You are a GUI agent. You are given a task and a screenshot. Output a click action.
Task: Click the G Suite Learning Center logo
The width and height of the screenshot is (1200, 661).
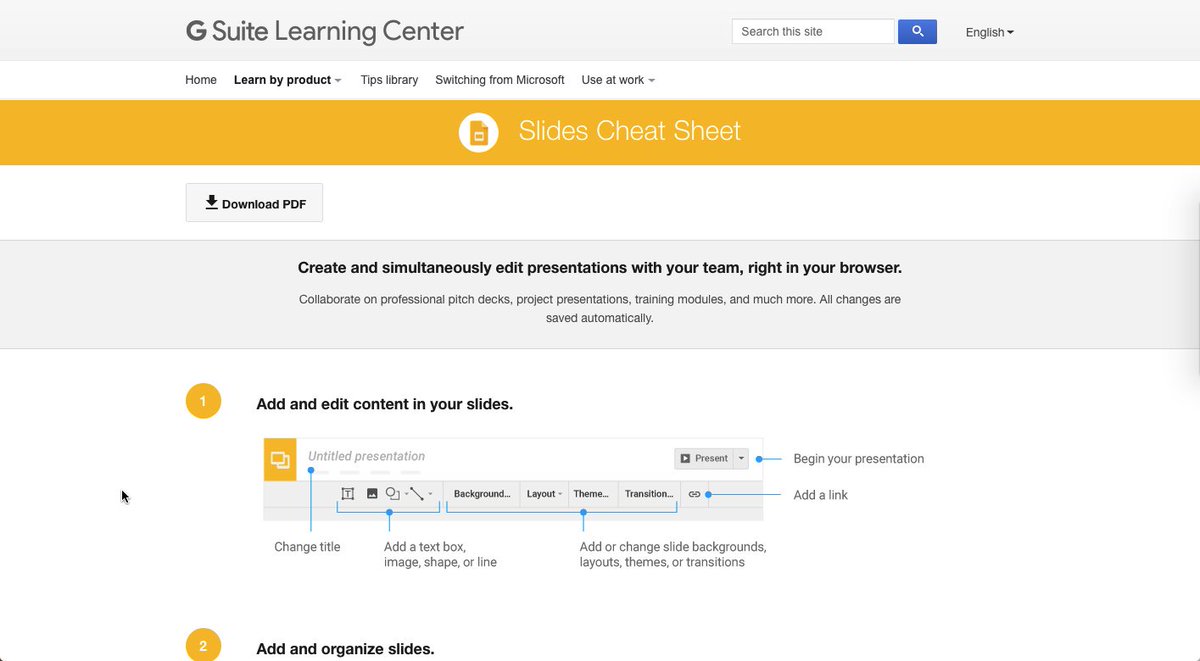coord(325,32)
